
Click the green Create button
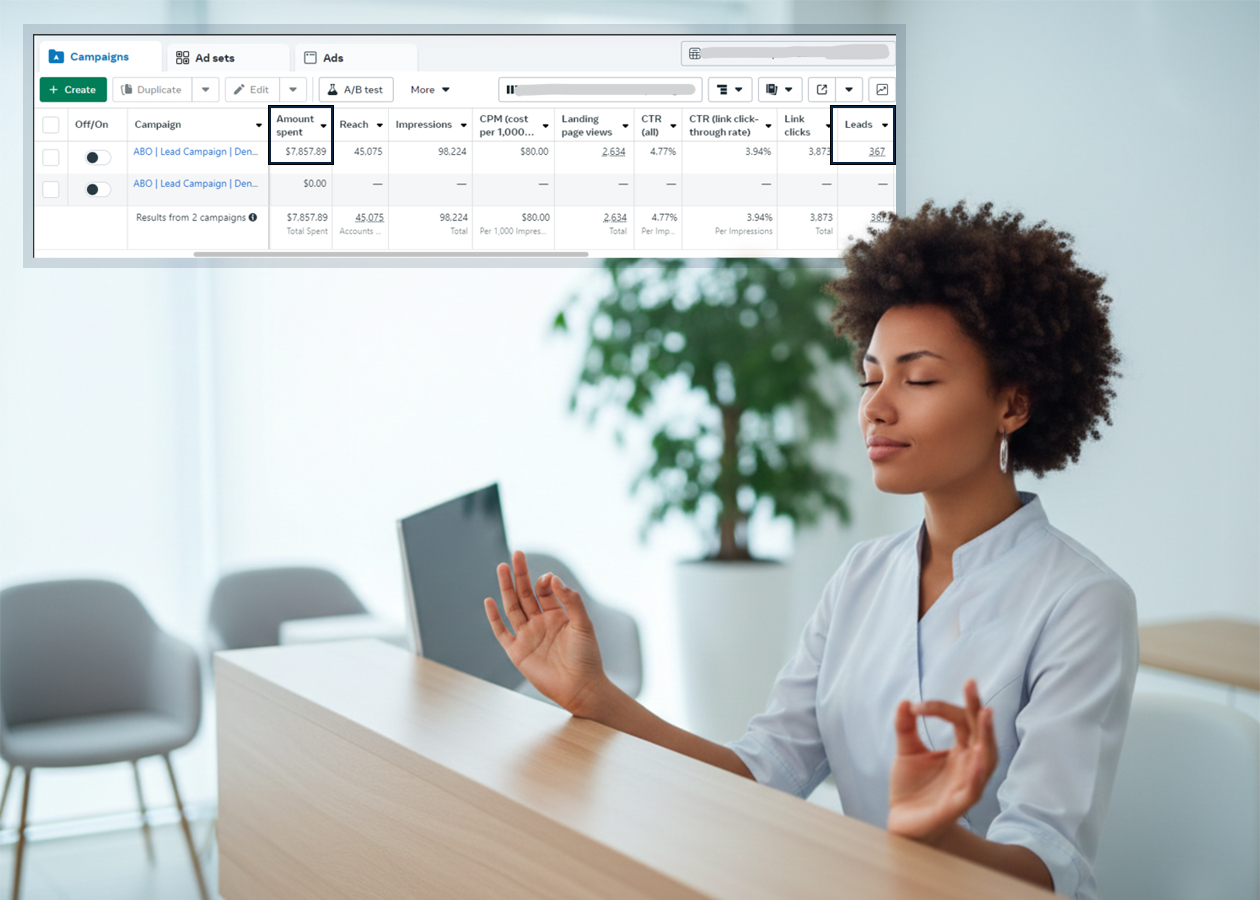[73, 90]
